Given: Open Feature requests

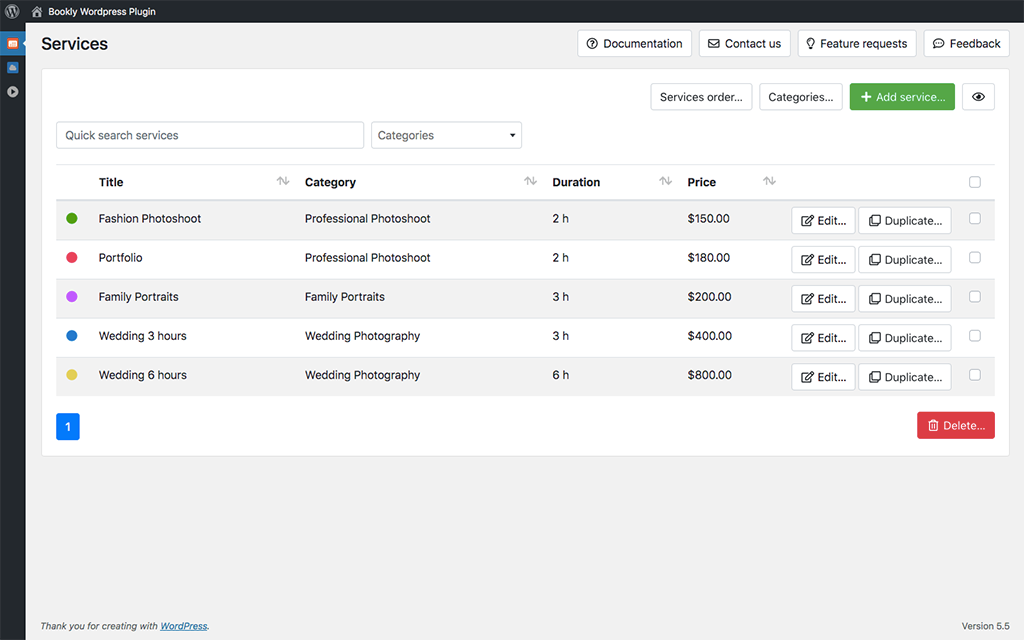Looking at the screenshot, I should pyautogui.click(x=857, y=43).
